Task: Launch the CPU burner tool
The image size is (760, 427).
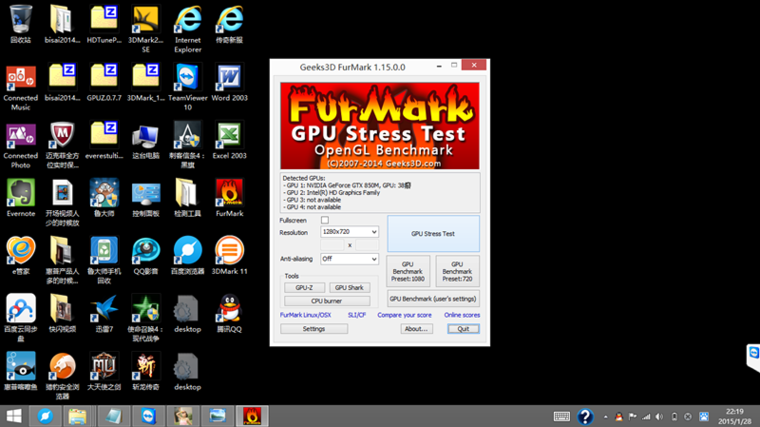Action: 327,301
